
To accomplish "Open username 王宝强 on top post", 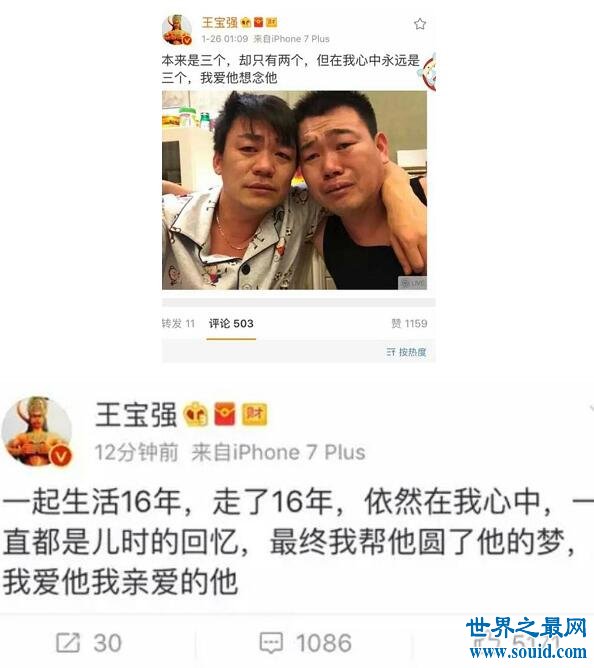I will [x=219, y=22].
